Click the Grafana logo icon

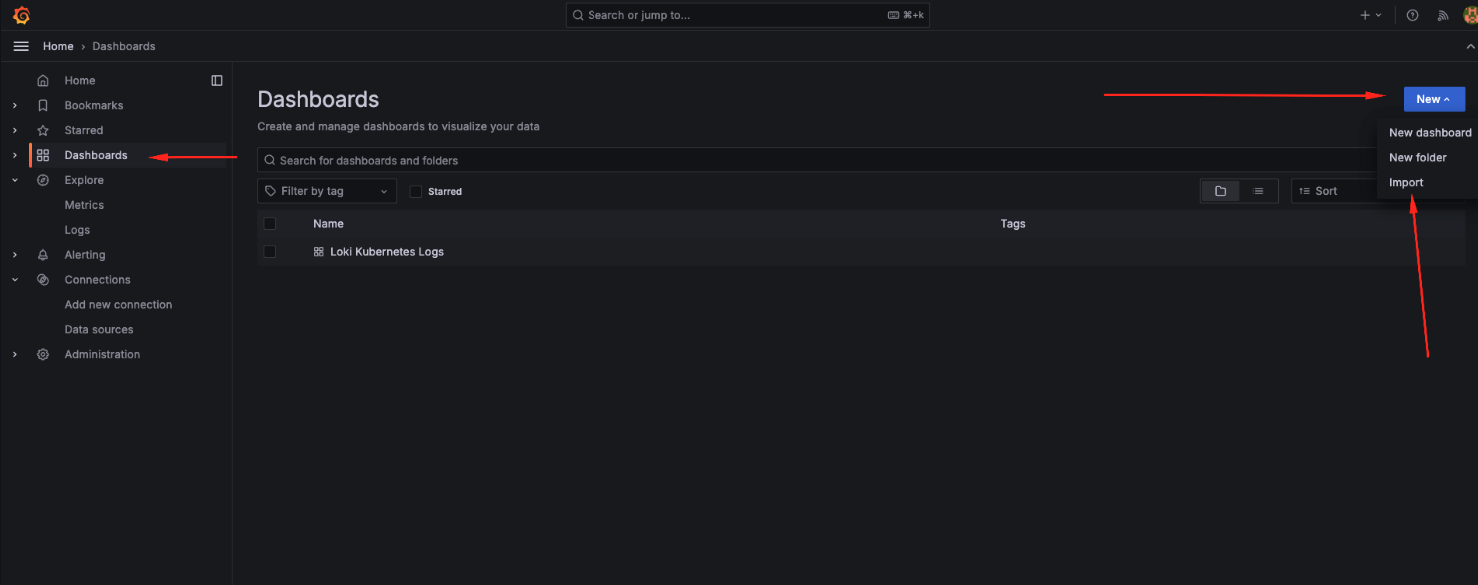pos(21,15)
